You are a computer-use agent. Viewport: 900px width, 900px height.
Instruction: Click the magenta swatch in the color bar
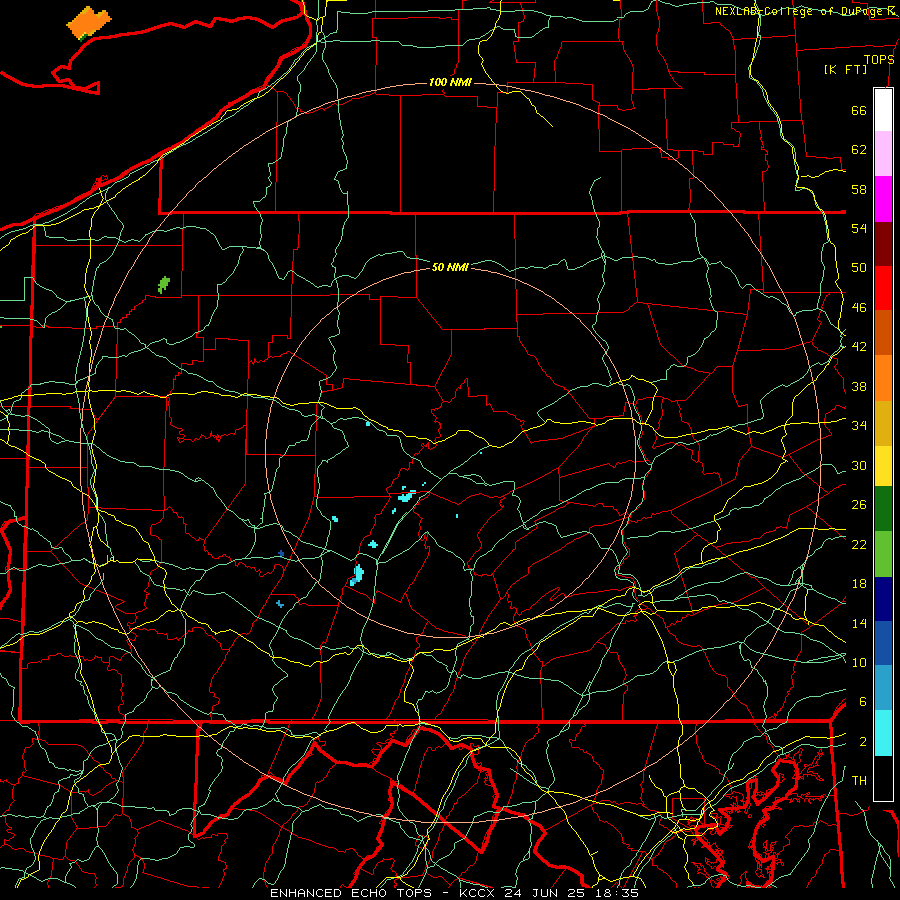pos(883,199)
